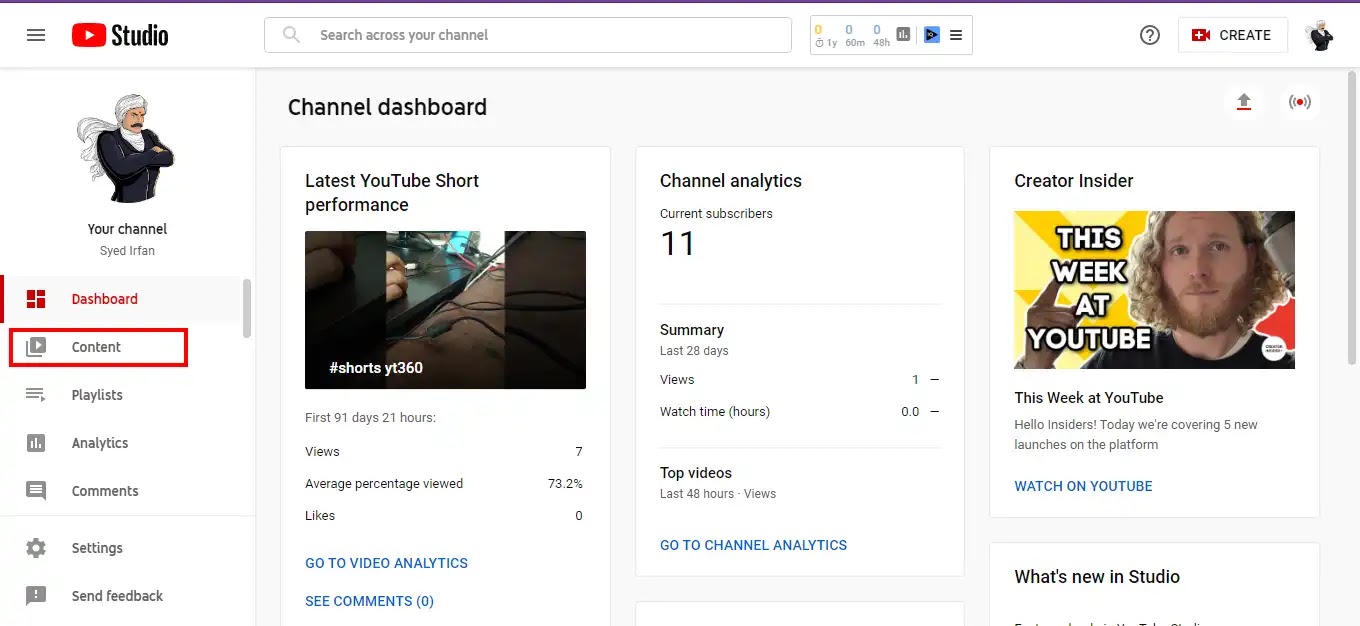Follow the WATCH ON YOUTUBE link
Viewport: 1360px width, 626px height.
(1083, 486)
